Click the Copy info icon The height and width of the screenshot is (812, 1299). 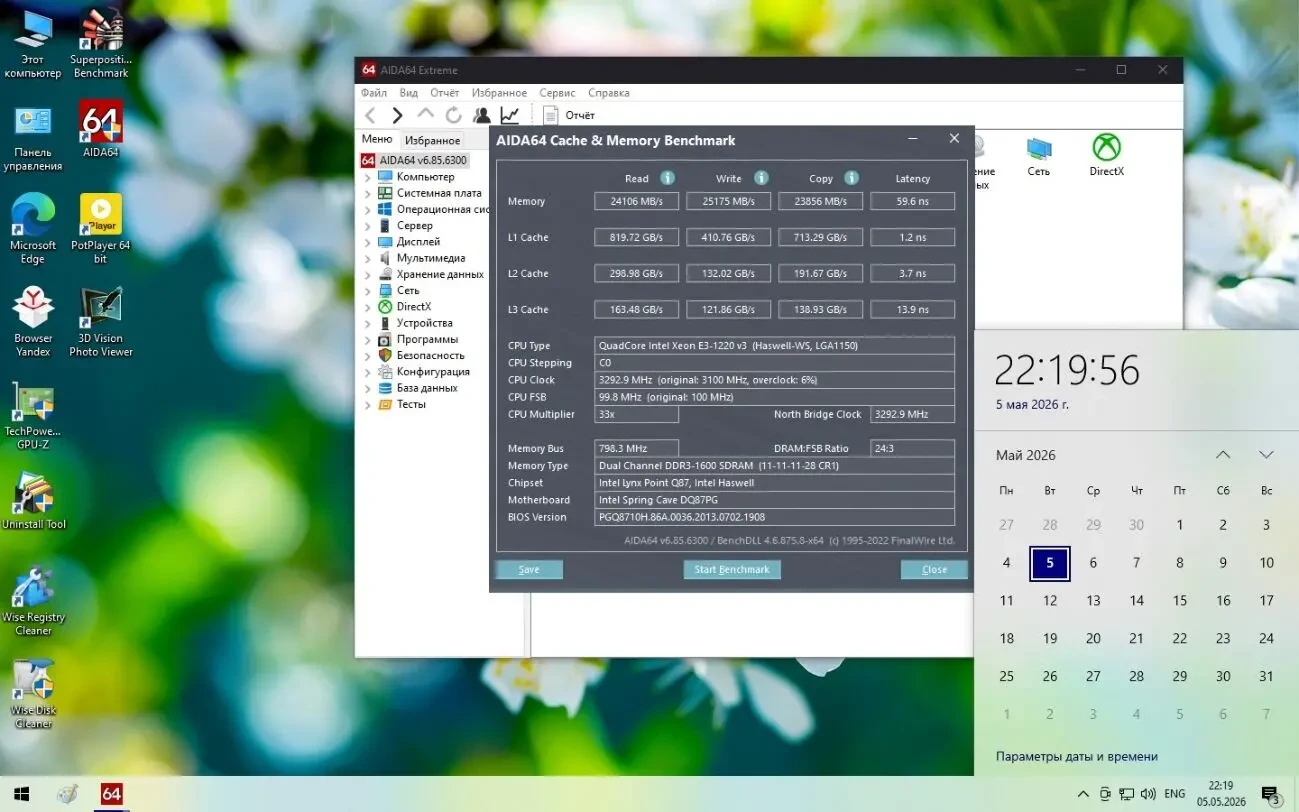coord(851,178)
